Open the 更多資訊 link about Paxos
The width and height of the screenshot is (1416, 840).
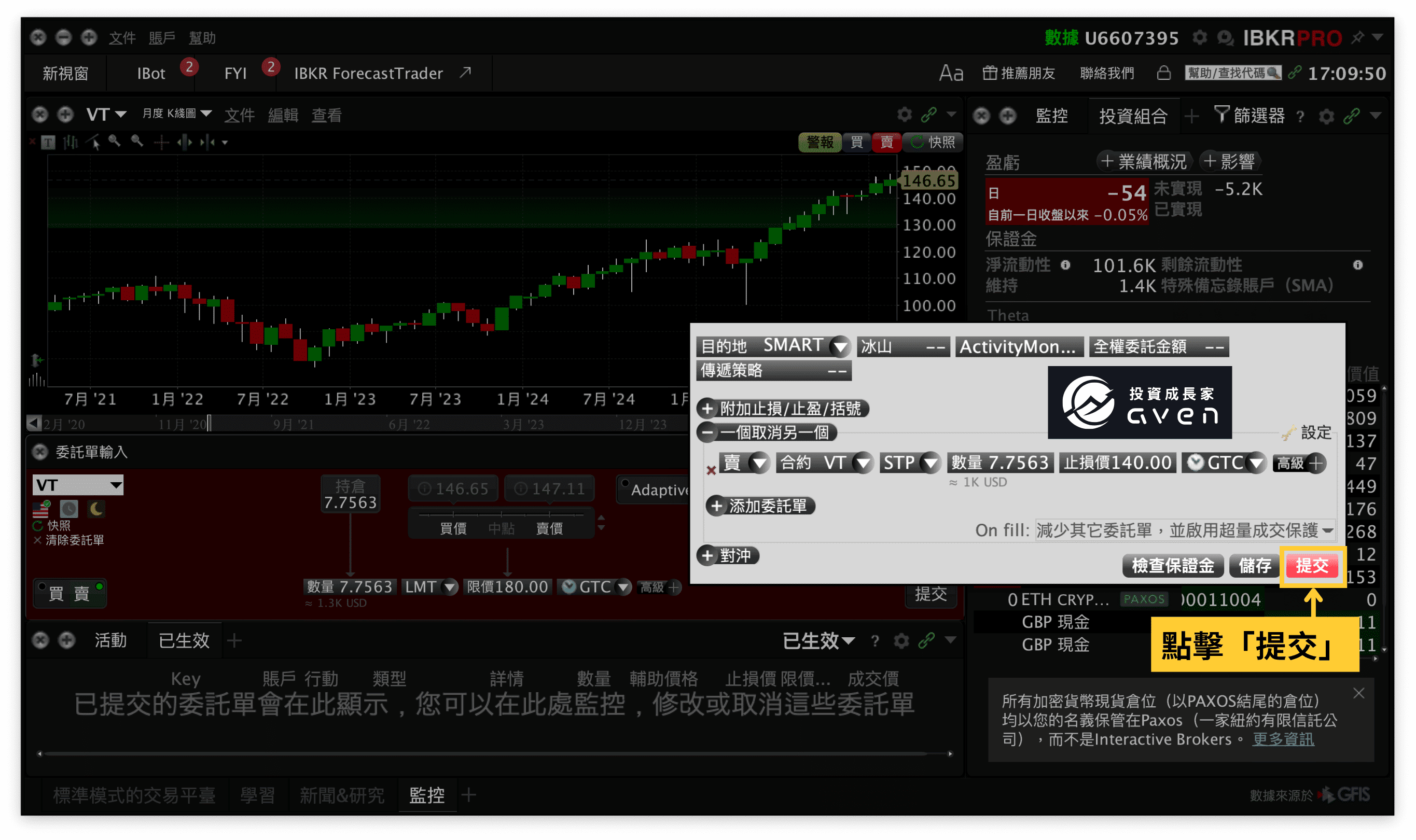(1283, 739)
